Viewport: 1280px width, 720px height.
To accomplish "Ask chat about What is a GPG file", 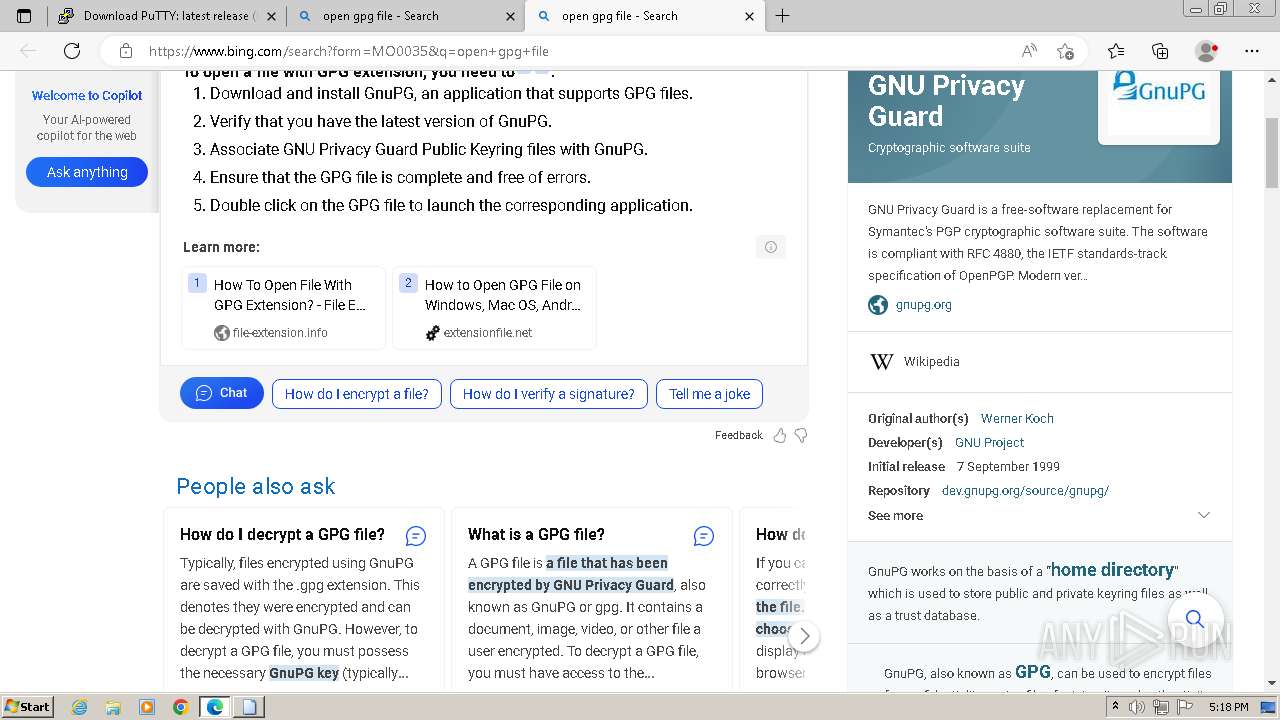I will pos(704,536).
